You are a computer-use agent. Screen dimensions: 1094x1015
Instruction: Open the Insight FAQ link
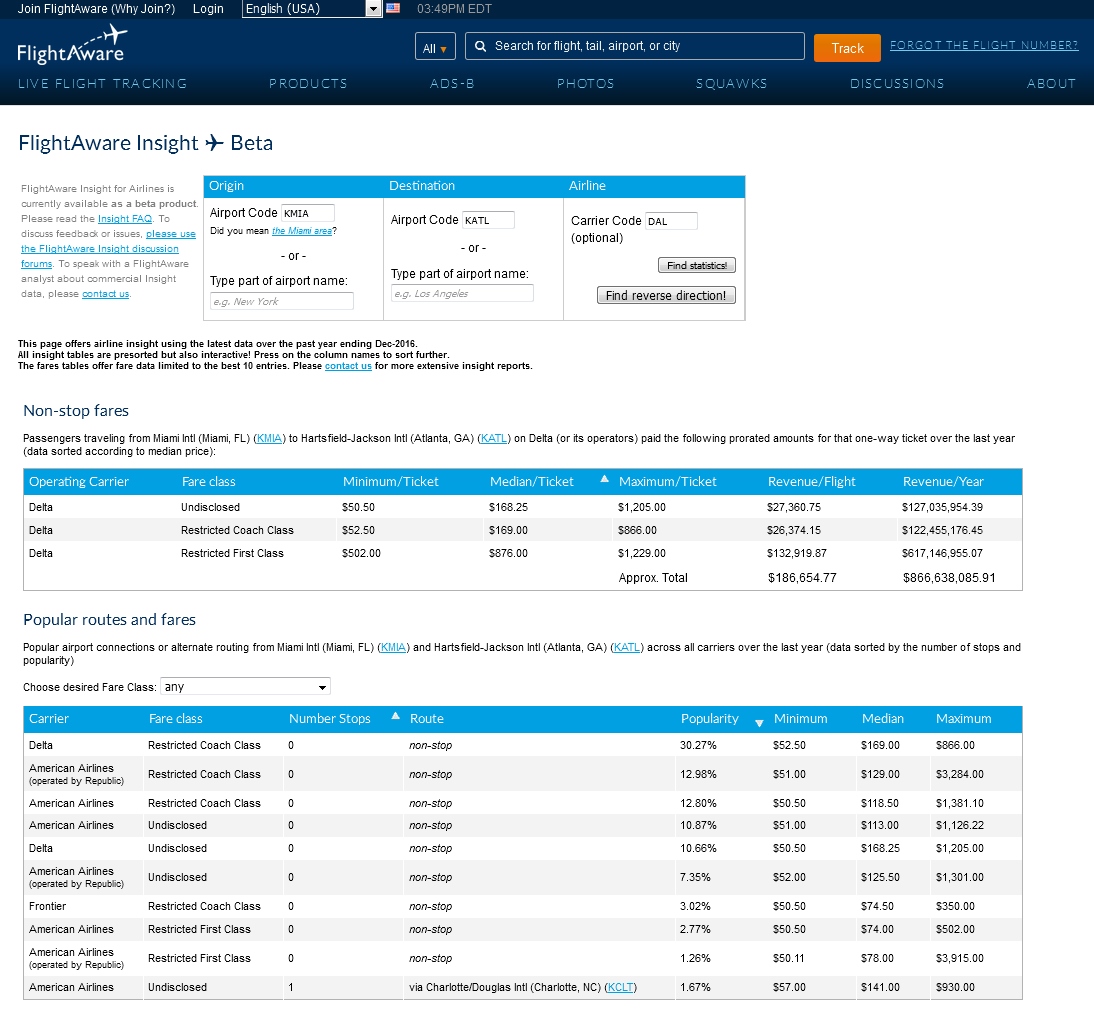124,218
